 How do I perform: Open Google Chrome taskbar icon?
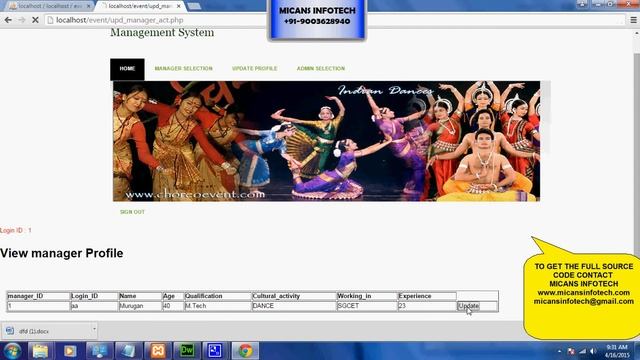(245, 351)
